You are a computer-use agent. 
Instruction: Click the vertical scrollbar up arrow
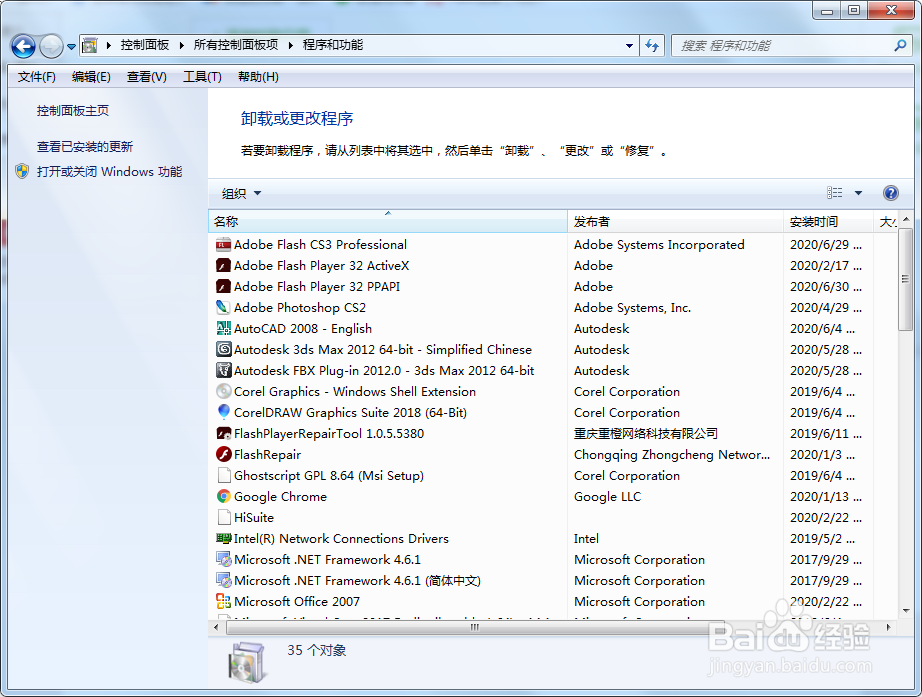click(906, 219)
